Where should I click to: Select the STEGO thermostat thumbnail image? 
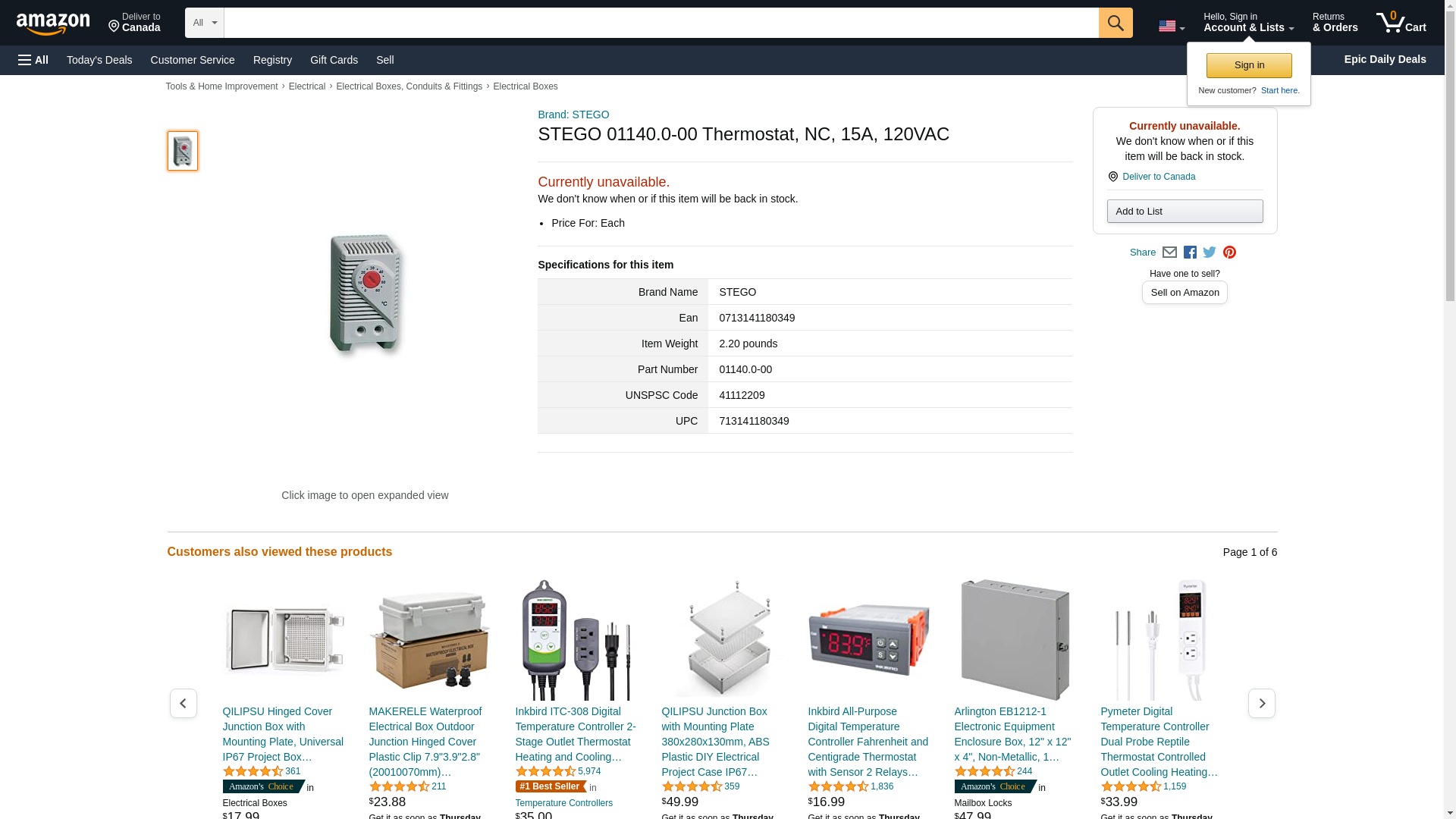coord(183,151)
